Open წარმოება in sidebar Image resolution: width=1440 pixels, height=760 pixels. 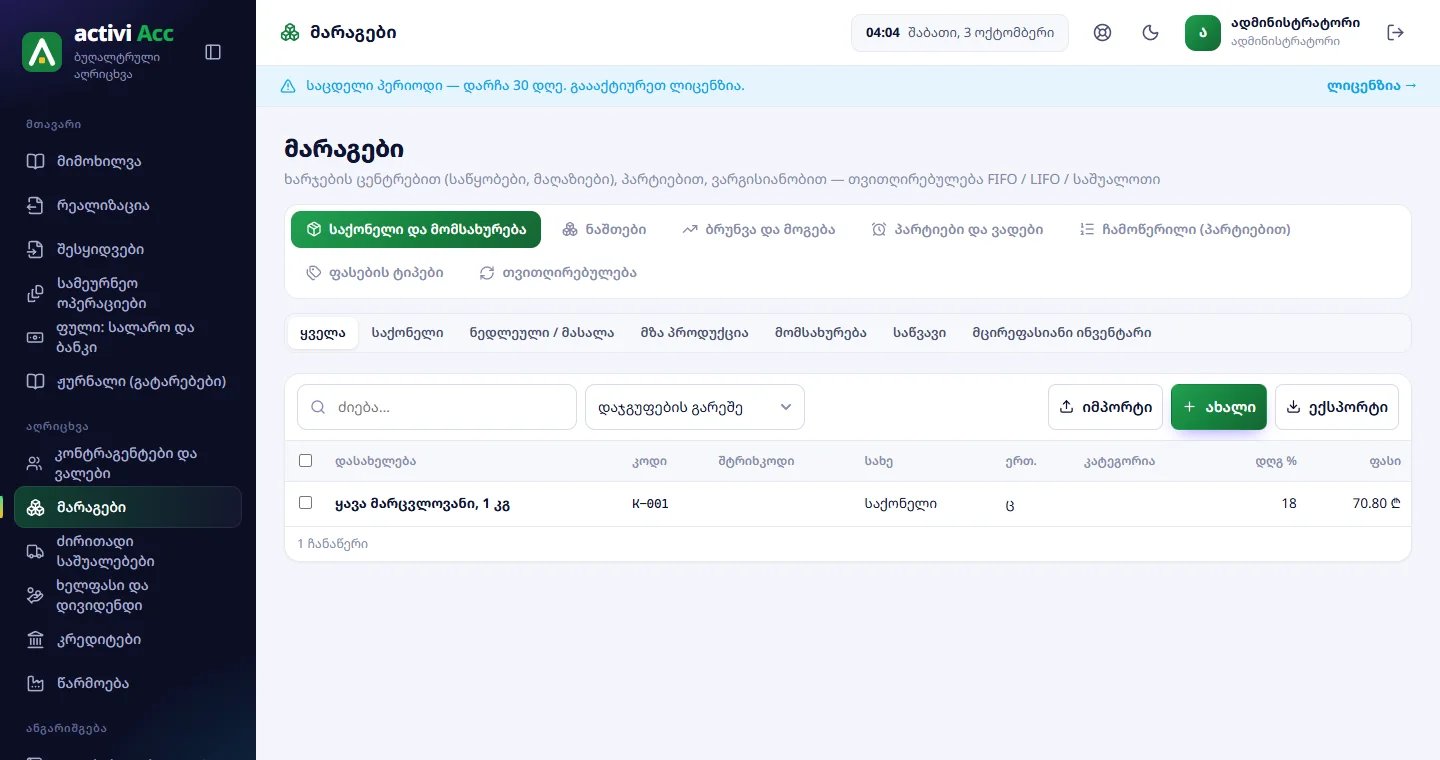click(128, 684)
